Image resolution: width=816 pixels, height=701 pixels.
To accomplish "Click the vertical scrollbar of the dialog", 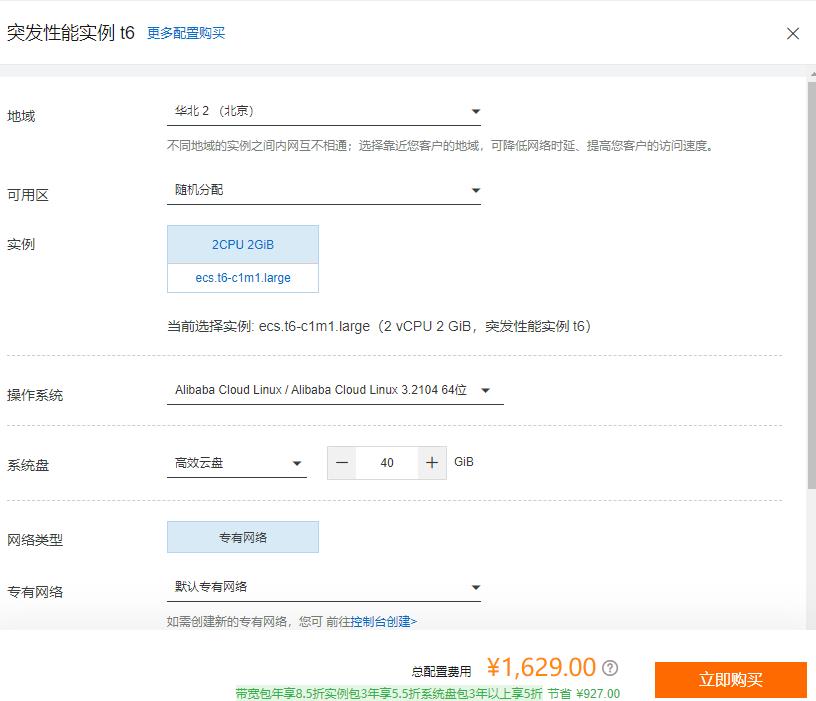I will 811,285.
